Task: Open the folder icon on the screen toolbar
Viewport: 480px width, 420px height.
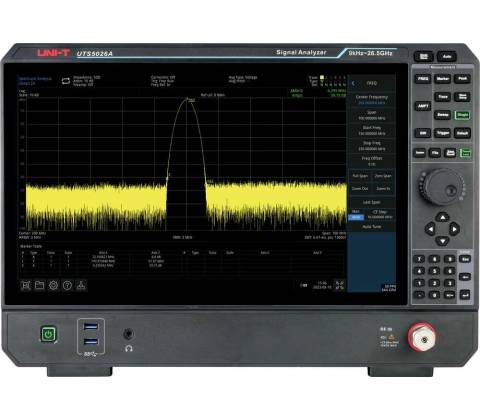Action: click(x=40, y=285)
